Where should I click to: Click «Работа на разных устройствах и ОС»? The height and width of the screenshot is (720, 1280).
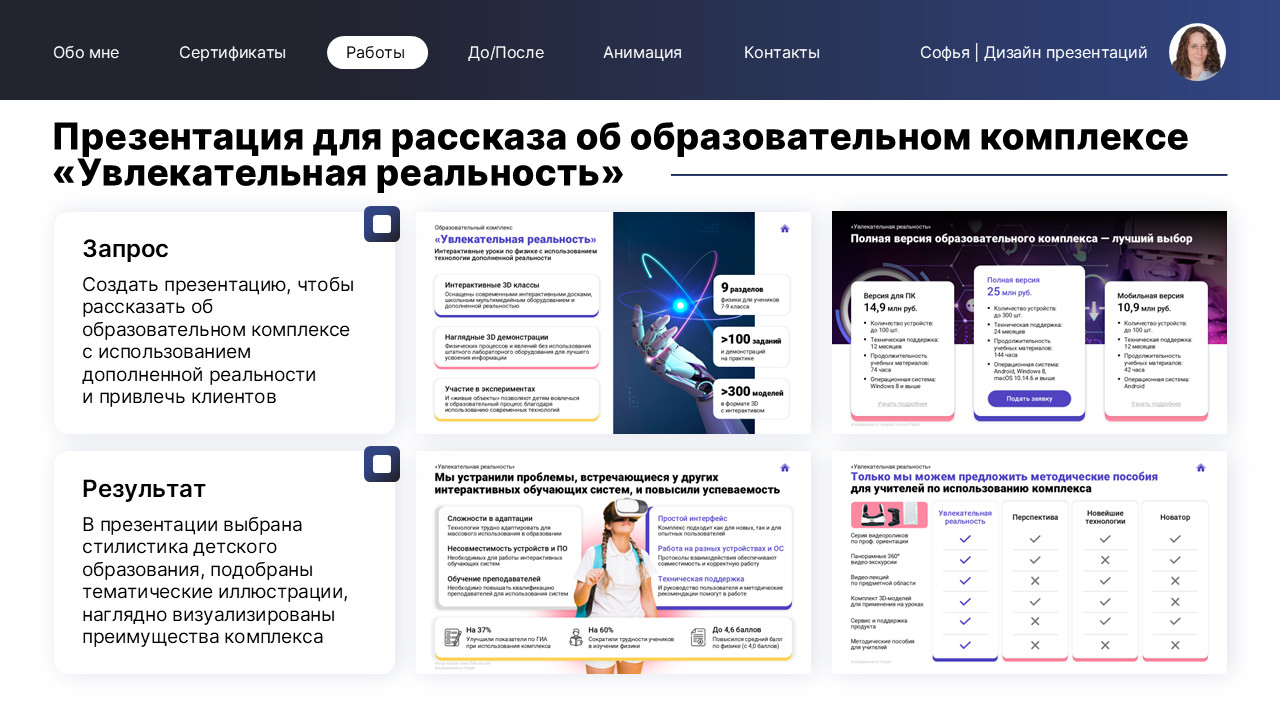[x=721, y=548]
